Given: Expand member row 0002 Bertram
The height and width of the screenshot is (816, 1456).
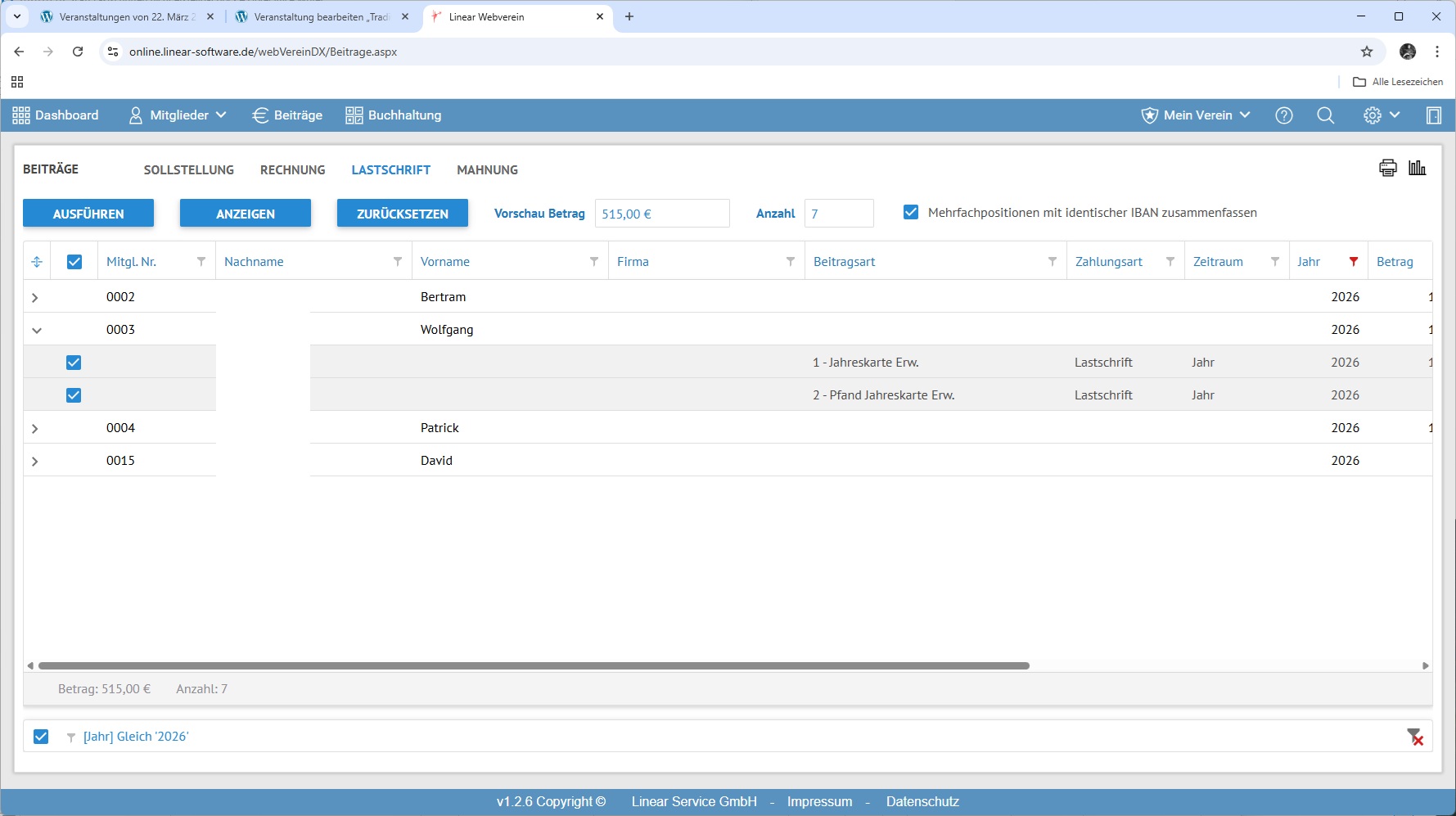Looking at the screenshot, I should tap(35, 298).
